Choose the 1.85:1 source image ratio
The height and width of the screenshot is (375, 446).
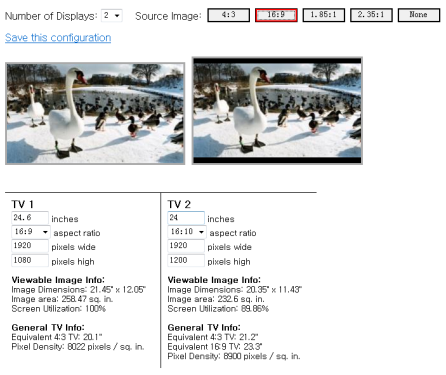(x=324, y=15)
